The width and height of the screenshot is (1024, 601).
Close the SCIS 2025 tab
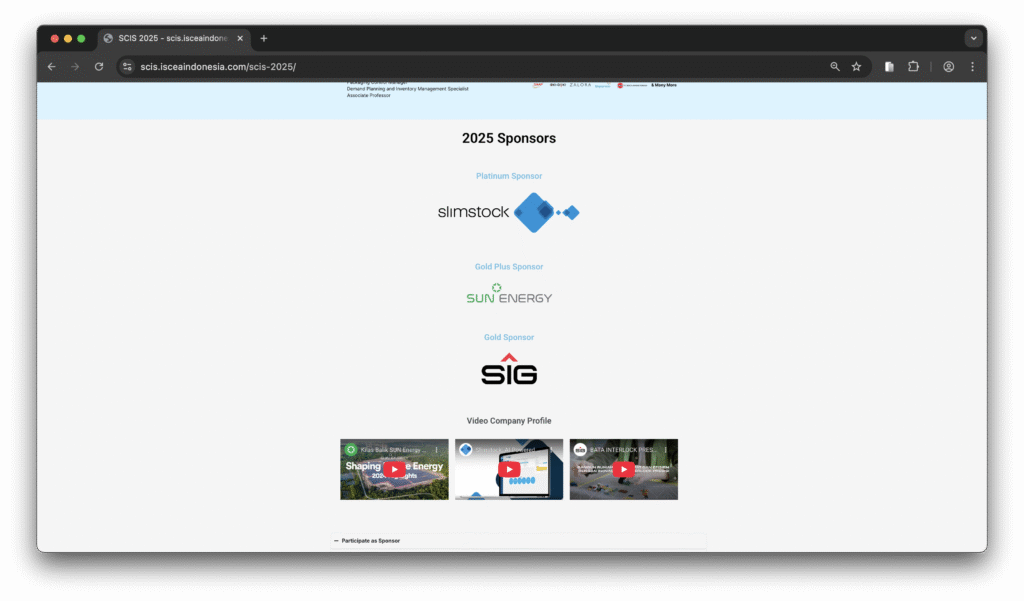240,38
